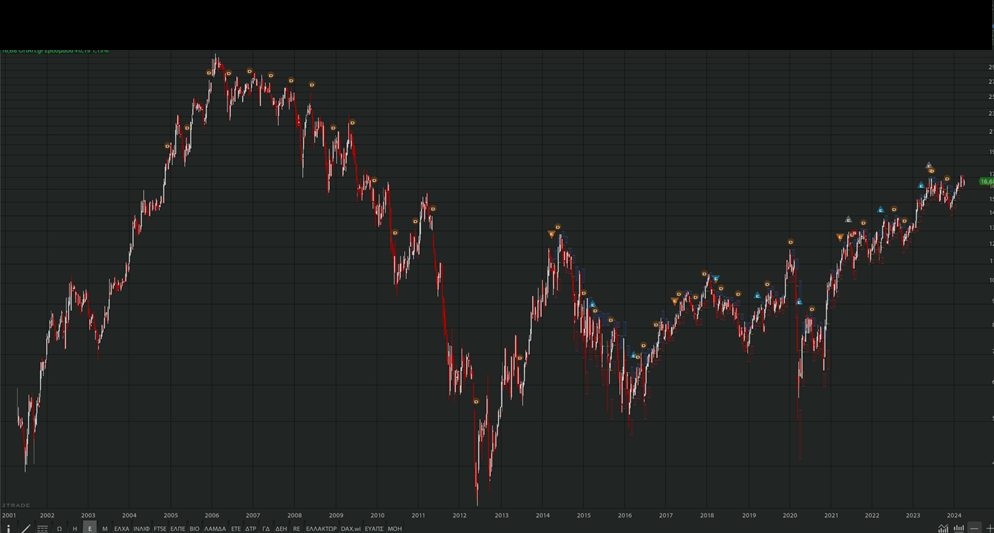This screenshot has height=533, width=994.
Task: Click the orange circle marker at 2020 peak
Action: (791, 242)
